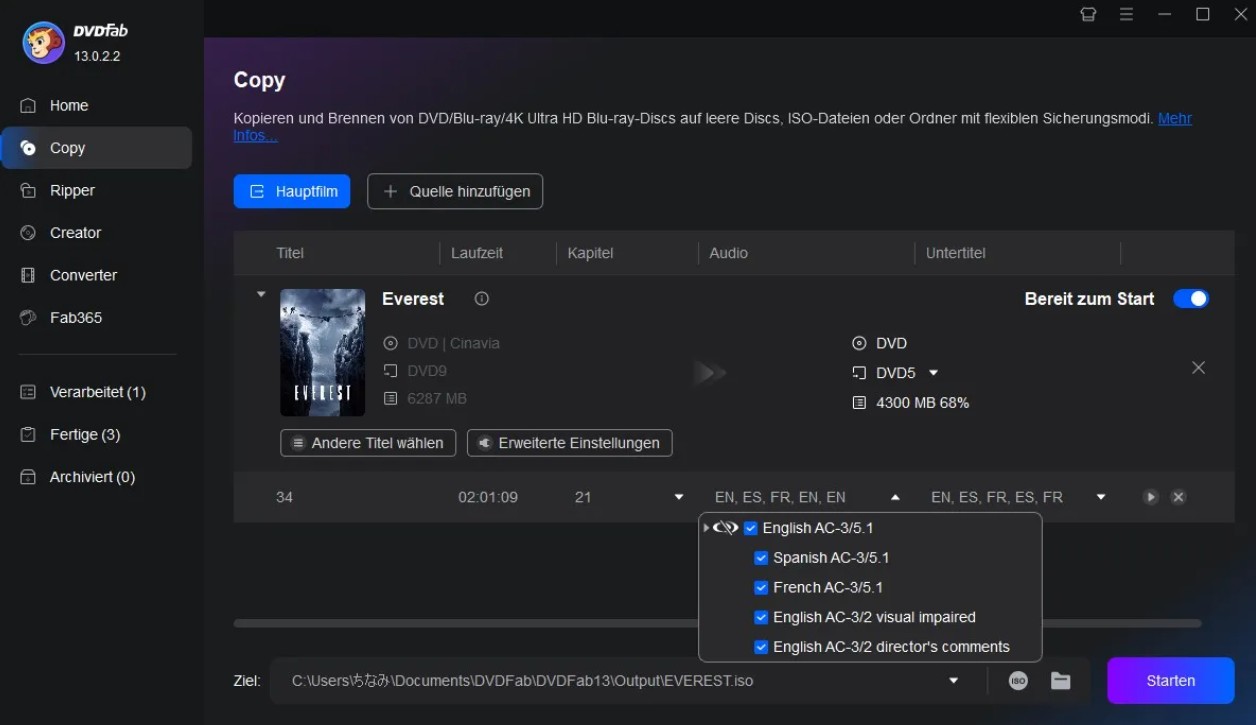Open Erweiterte Einstellungen
The height and width of the screenshot is (725, 1256).
click(x=569, y=443)
